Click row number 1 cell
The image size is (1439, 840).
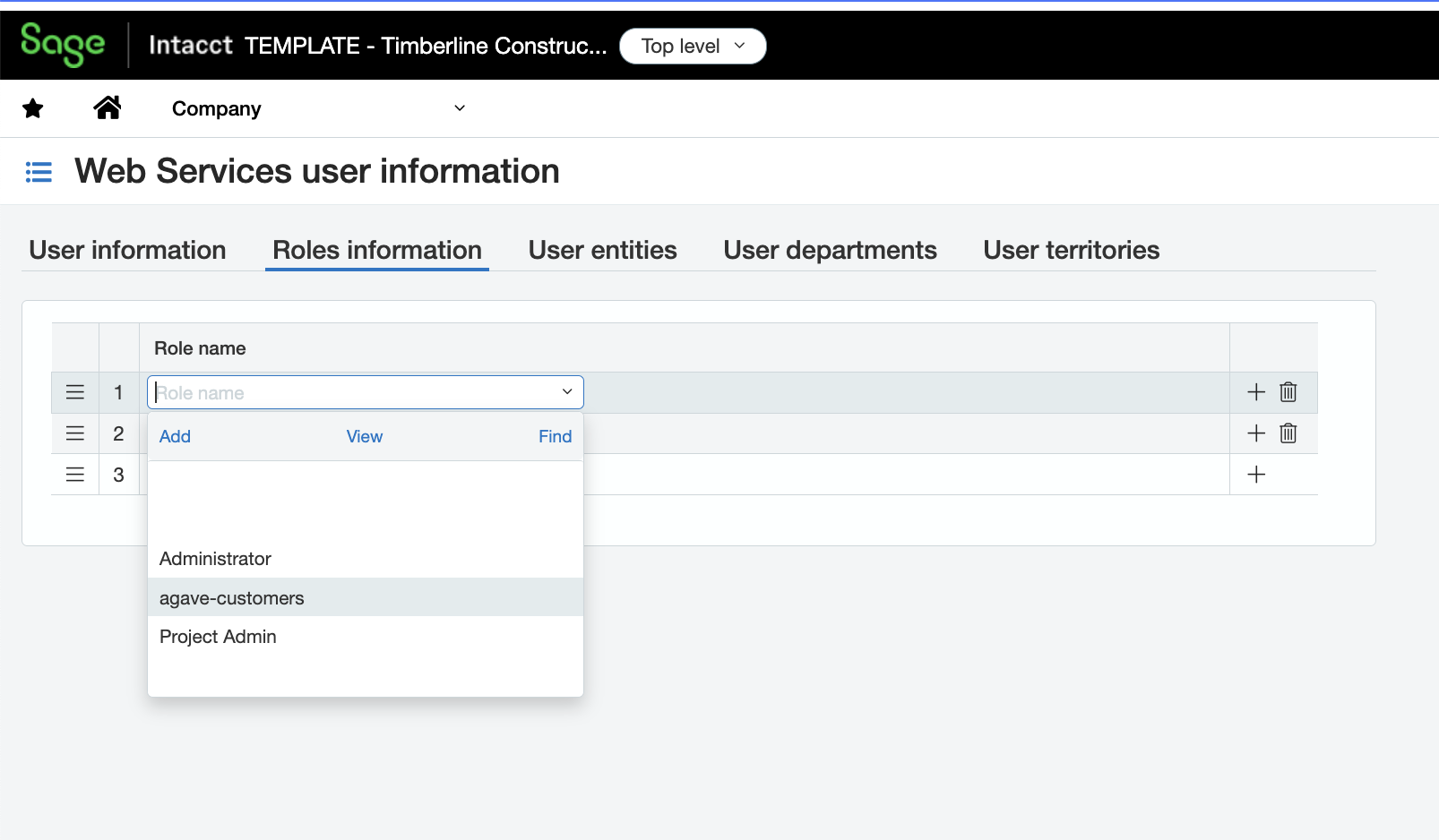(118, 392)
